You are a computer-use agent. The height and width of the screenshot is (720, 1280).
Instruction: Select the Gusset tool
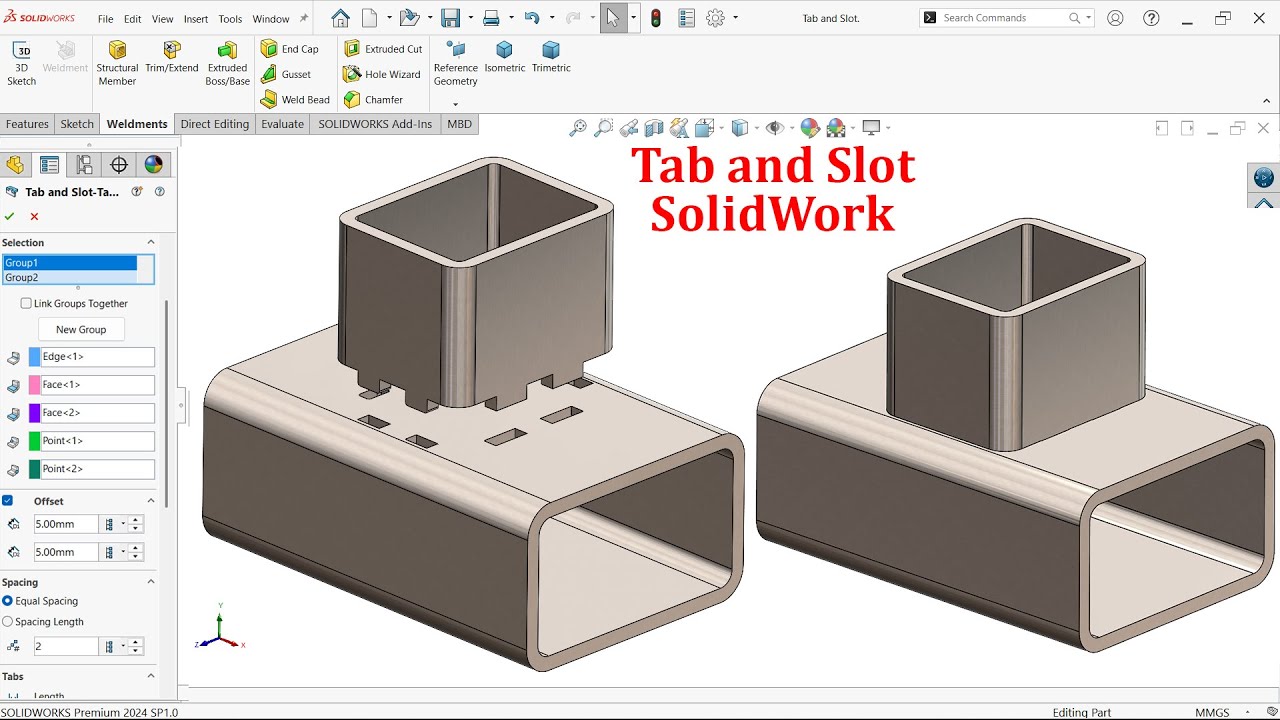pyautogui.click(x=285, y=74)
